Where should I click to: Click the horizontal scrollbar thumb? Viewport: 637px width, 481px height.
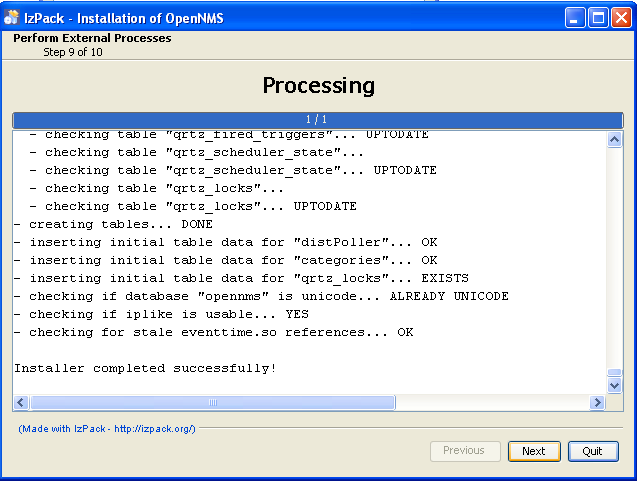tap(213, 403)
